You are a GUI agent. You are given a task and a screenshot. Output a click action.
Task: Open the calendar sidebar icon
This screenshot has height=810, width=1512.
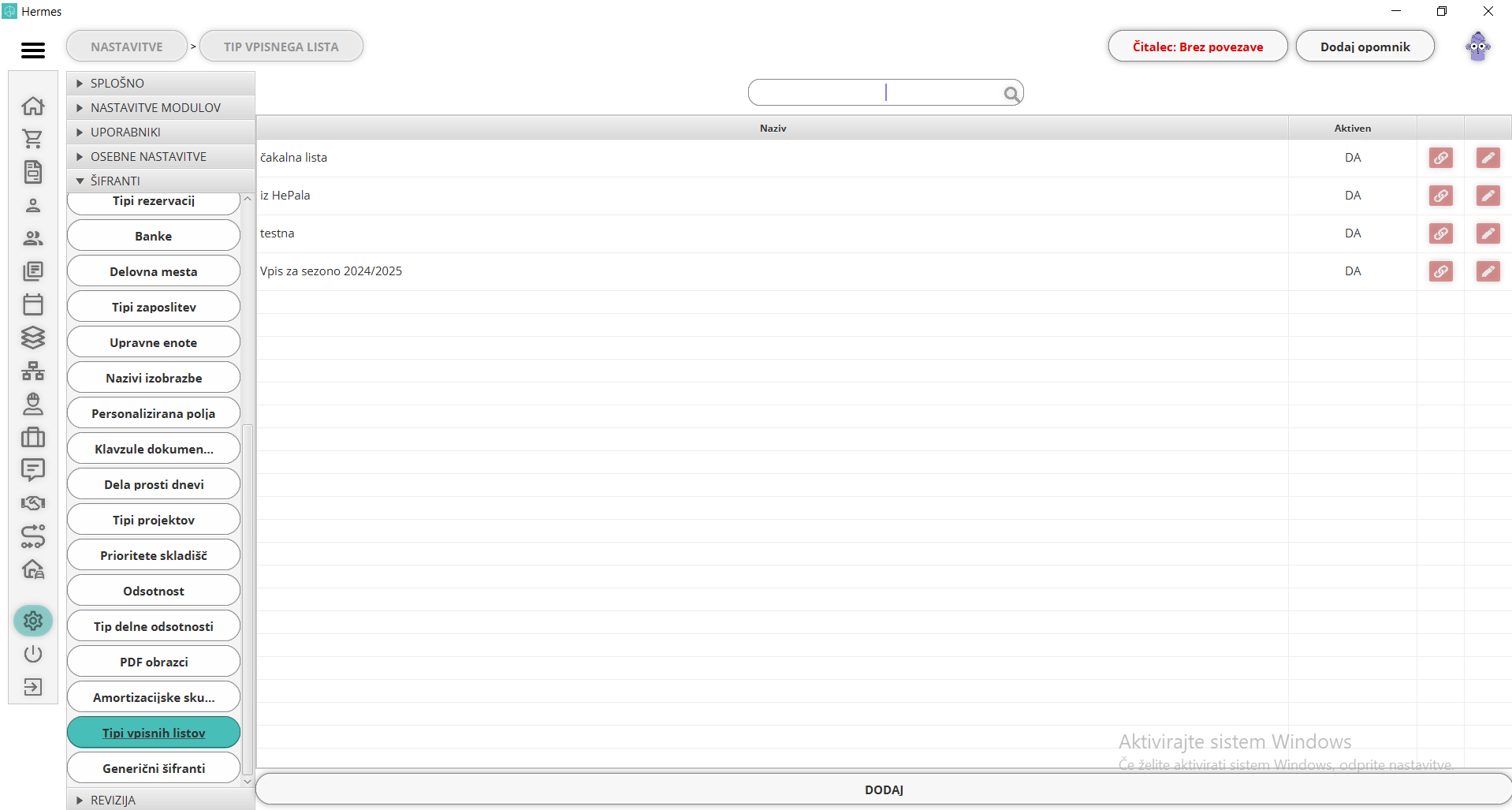(x=33, y=304)
